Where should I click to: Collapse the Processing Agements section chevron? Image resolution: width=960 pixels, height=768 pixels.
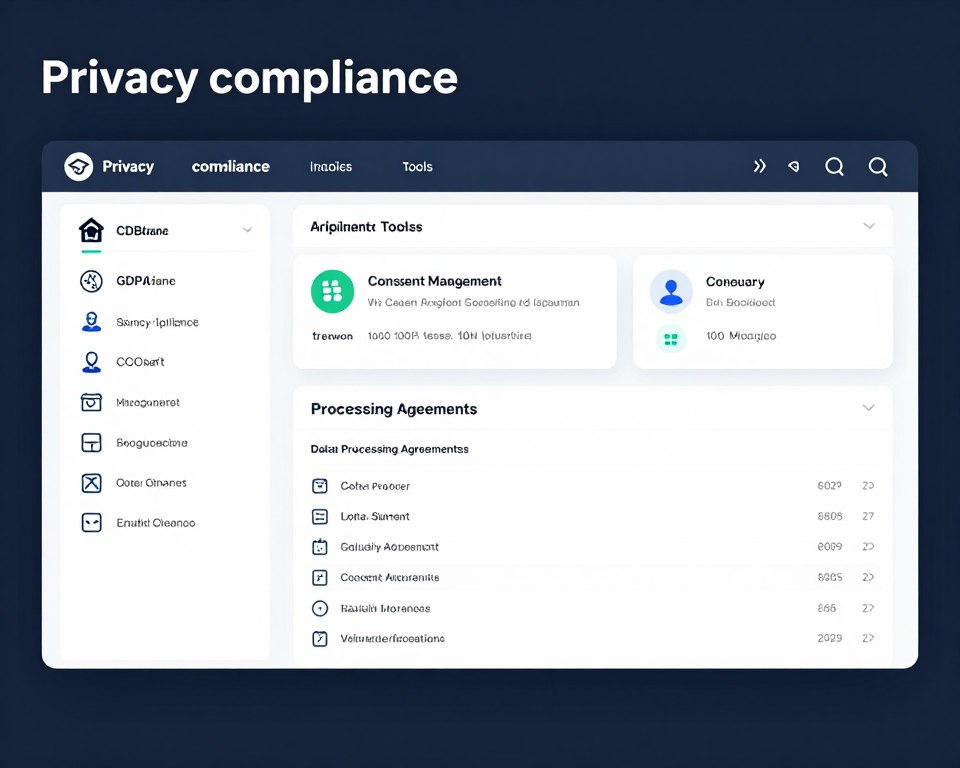pos(868,408)
